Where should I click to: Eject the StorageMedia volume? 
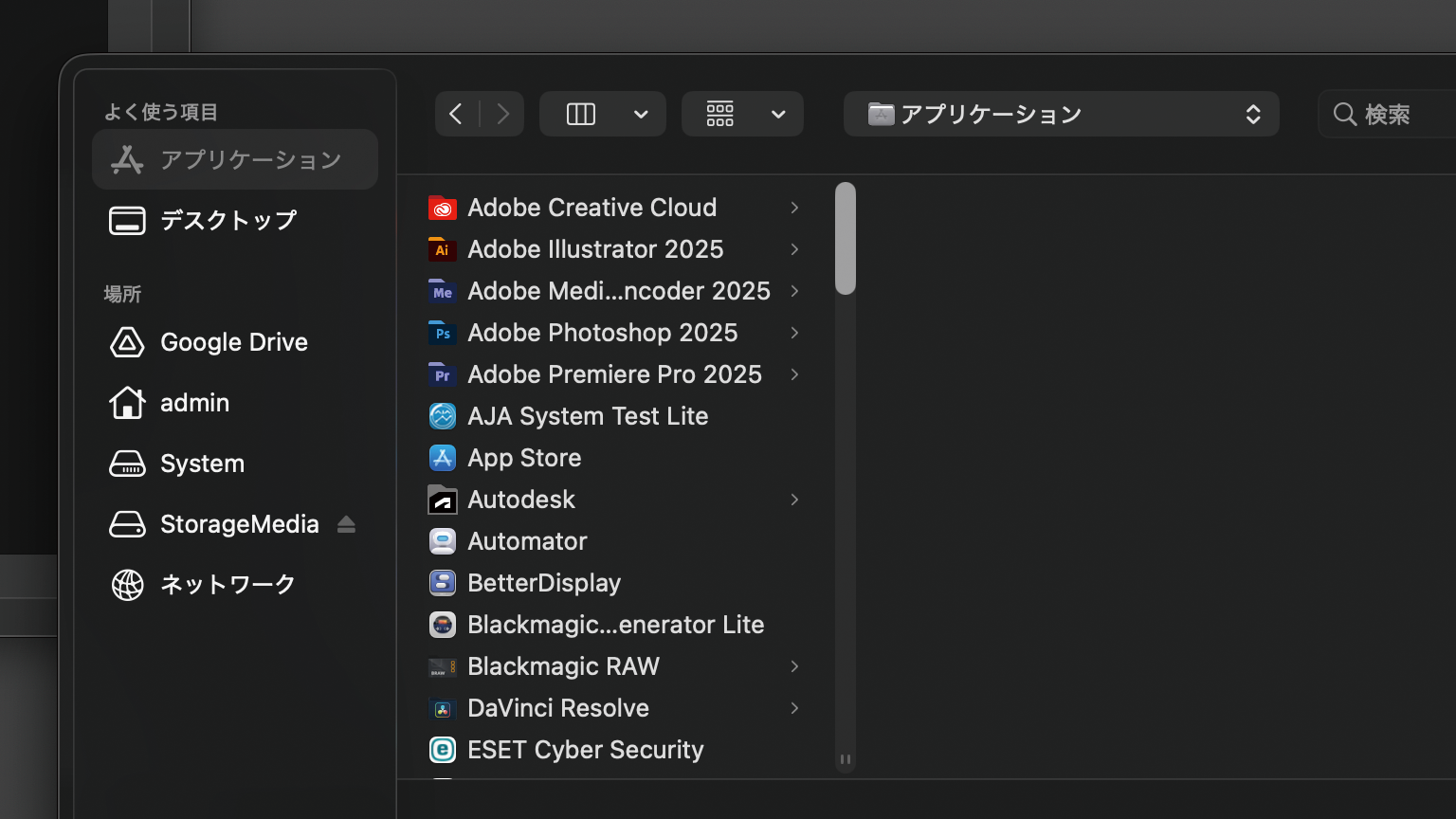(x=346, y=524)
